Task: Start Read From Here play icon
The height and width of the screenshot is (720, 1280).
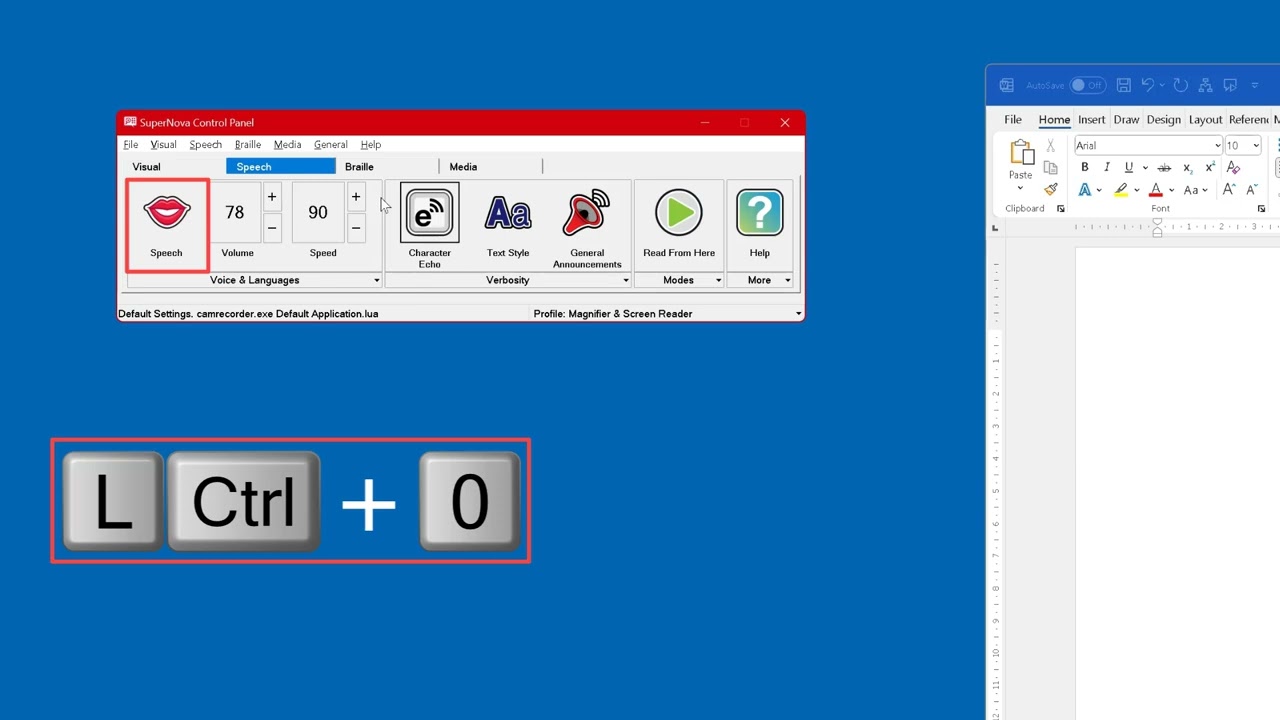Action: pyautogui.click(x=679, y=213)
